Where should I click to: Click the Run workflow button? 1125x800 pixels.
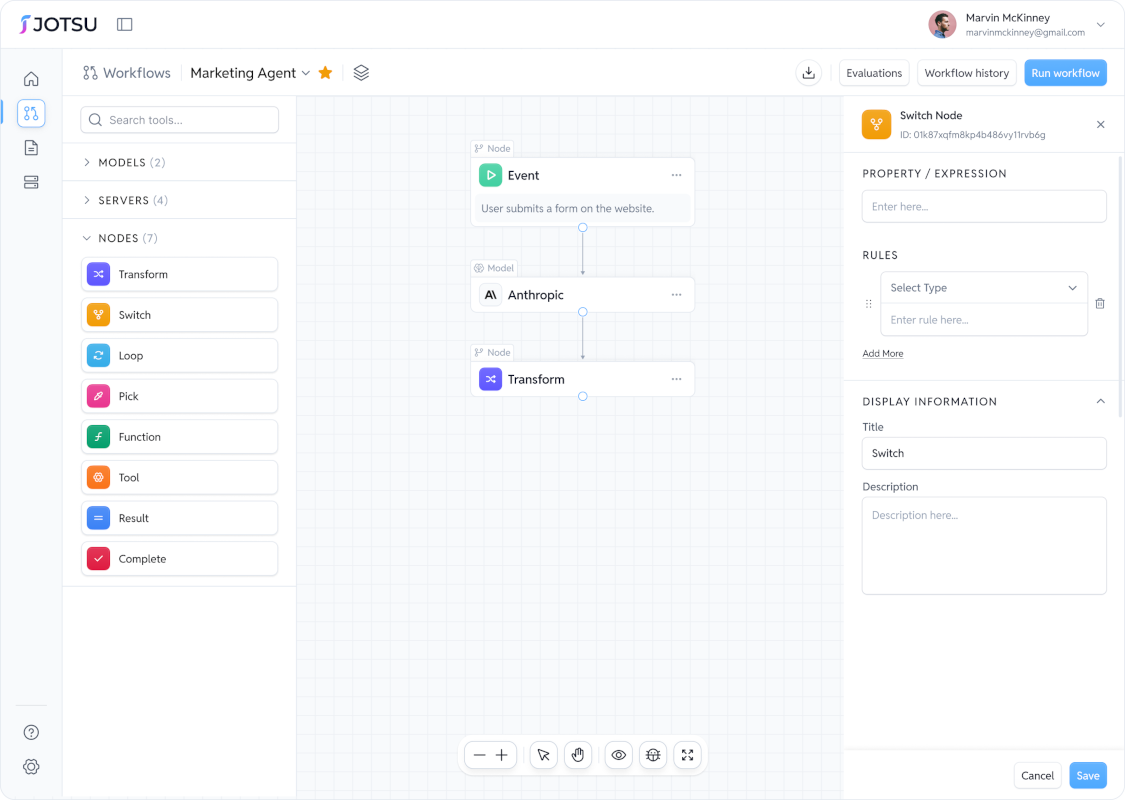1065,72
